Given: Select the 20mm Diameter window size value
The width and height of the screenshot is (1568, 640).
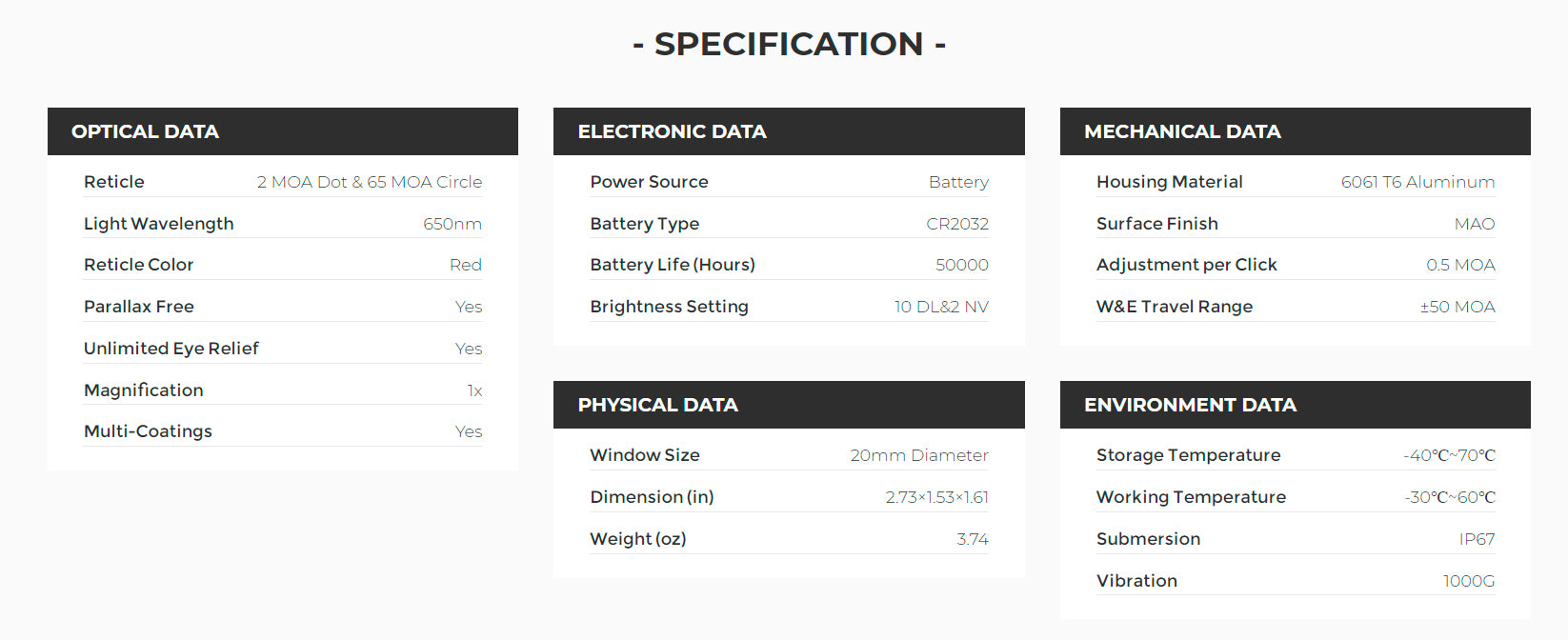Looking at the screenshot, I should (919, 455).
